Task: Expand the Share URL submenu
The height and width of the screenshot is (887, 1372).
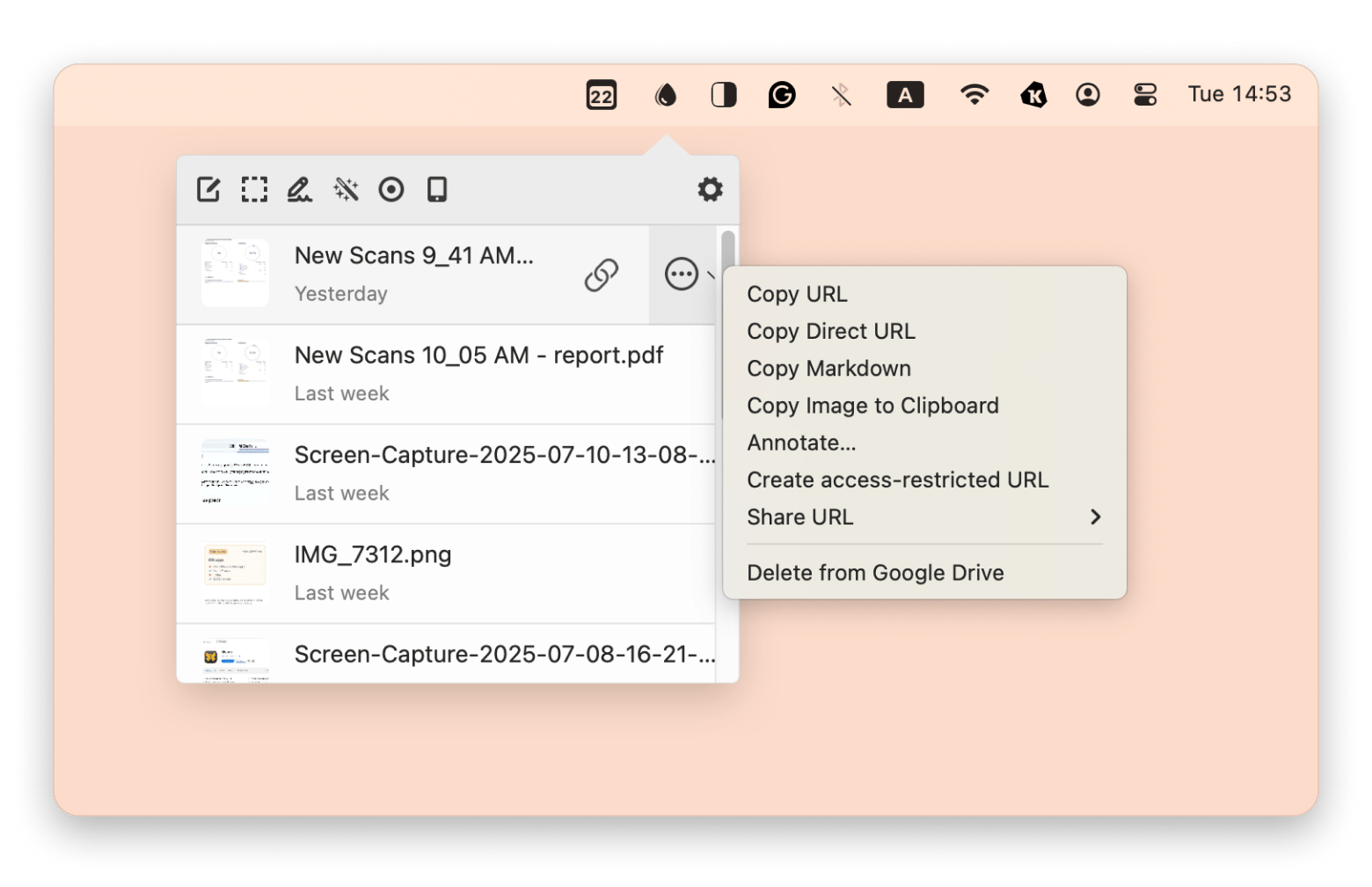Action: coord(923,517)
